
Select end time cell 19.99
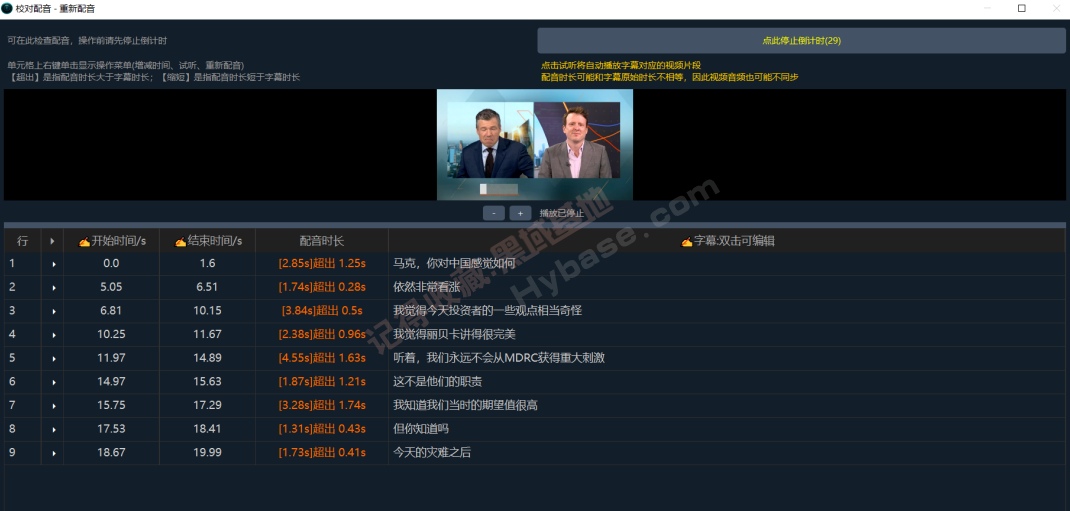tap(207, 452)
